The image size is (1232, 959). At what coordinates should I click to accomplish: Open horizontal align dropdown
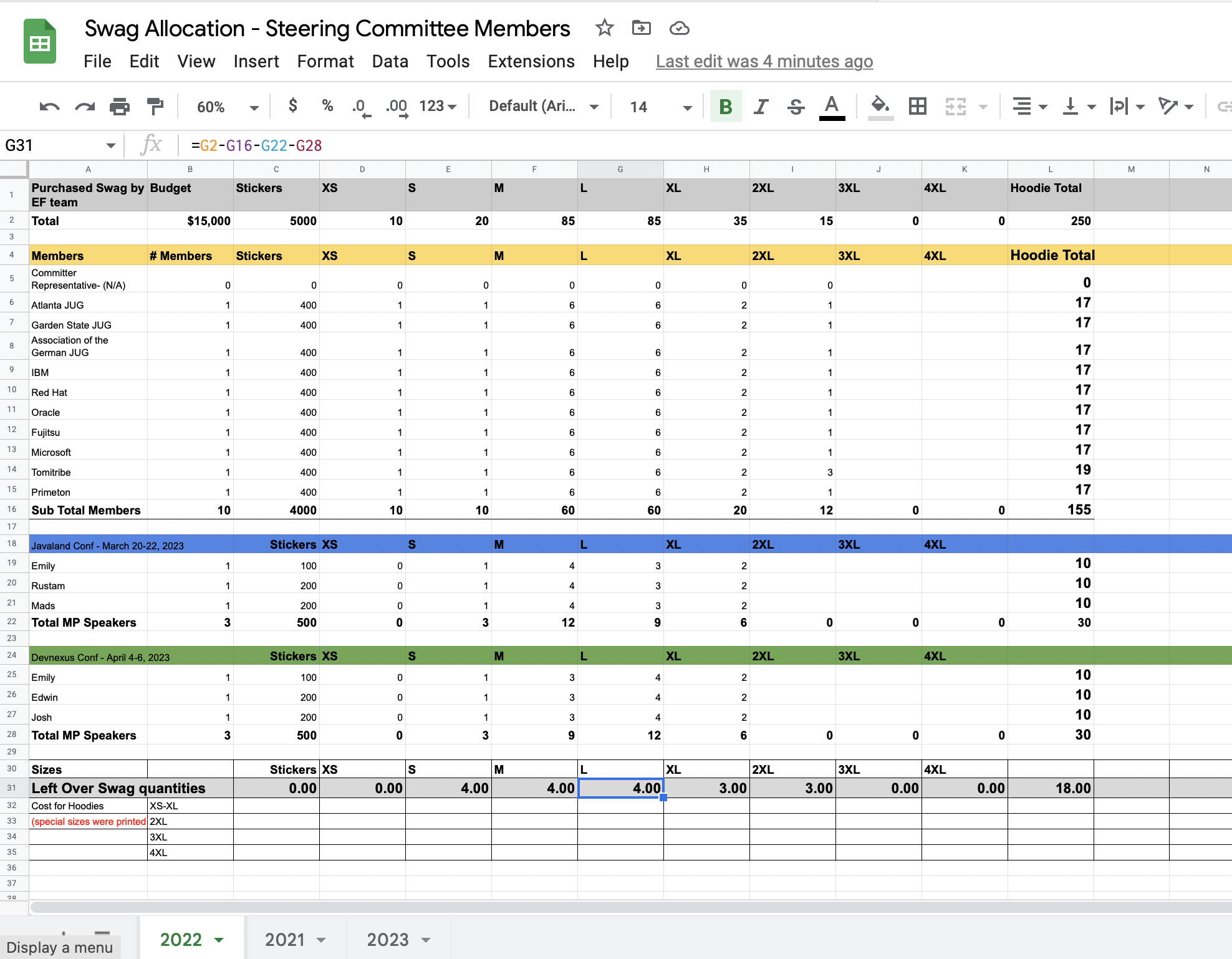click(x=1029, y=107)
